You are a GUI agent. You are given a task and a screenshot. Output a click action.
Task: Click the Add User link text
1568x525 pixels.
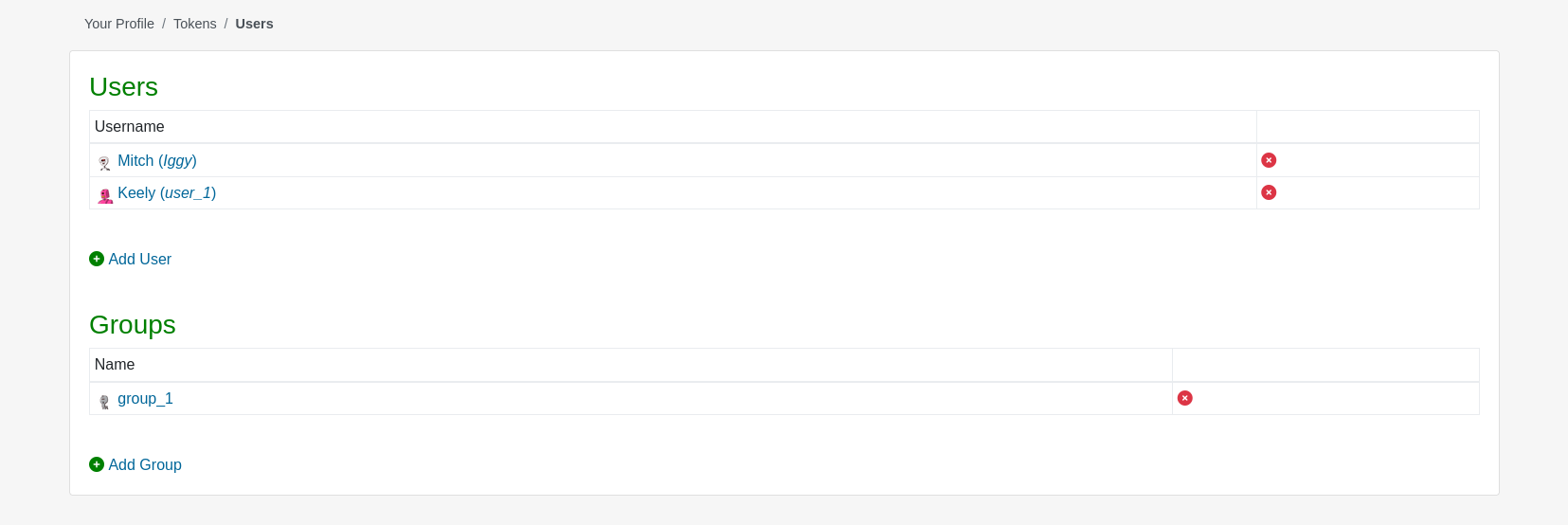coord(140,259)
